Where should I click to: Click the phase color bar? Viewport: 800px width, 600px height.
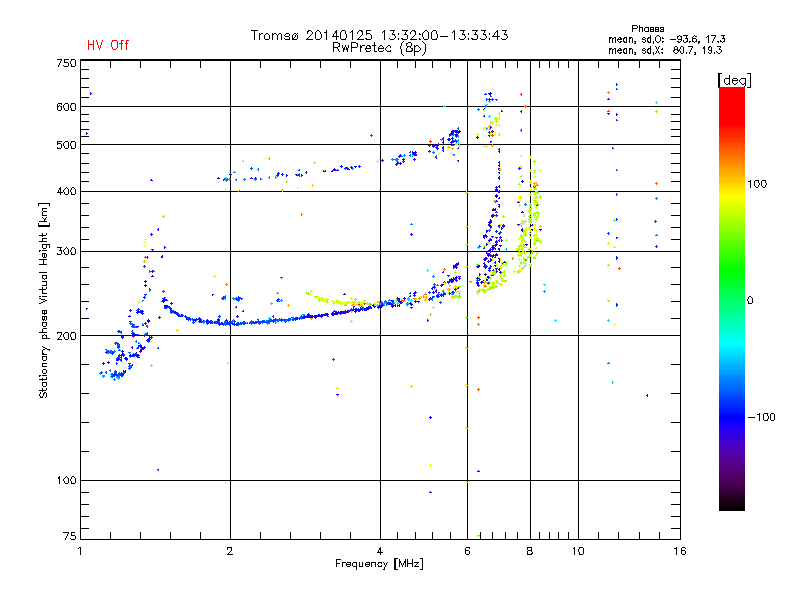(732, 299)
